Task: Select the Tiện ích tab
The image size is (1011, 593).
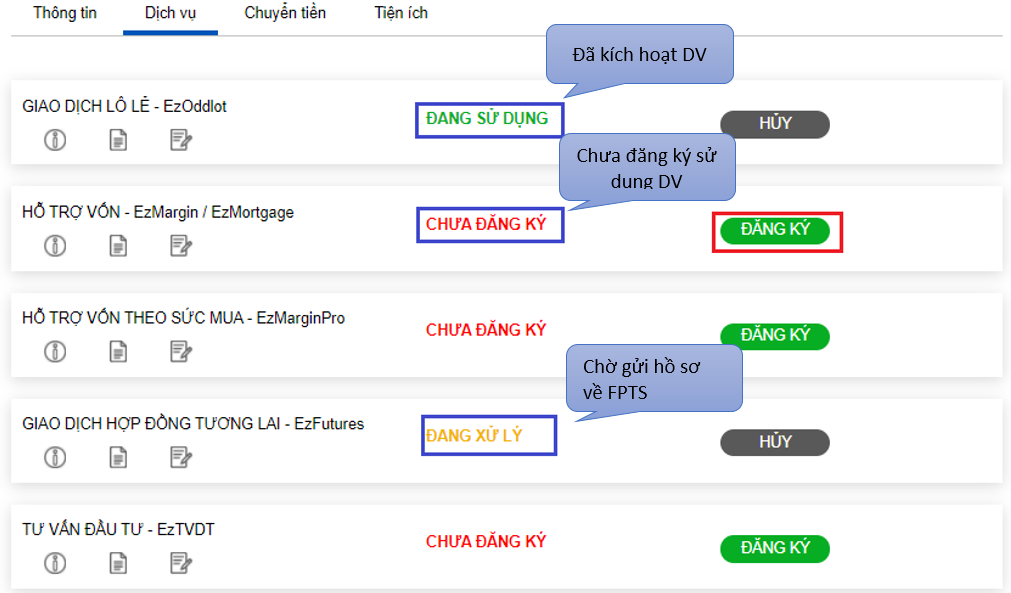Action: coord(401,13)
